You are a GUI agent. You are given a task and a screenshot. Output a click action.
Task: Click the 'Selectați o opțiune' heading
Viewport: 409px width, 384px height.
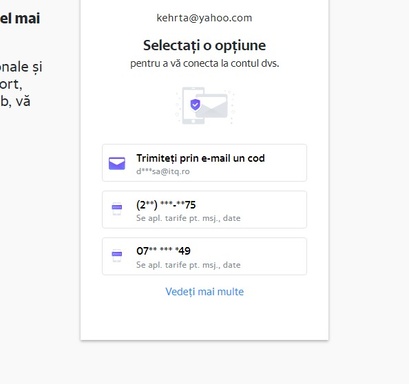pos(204,45)
